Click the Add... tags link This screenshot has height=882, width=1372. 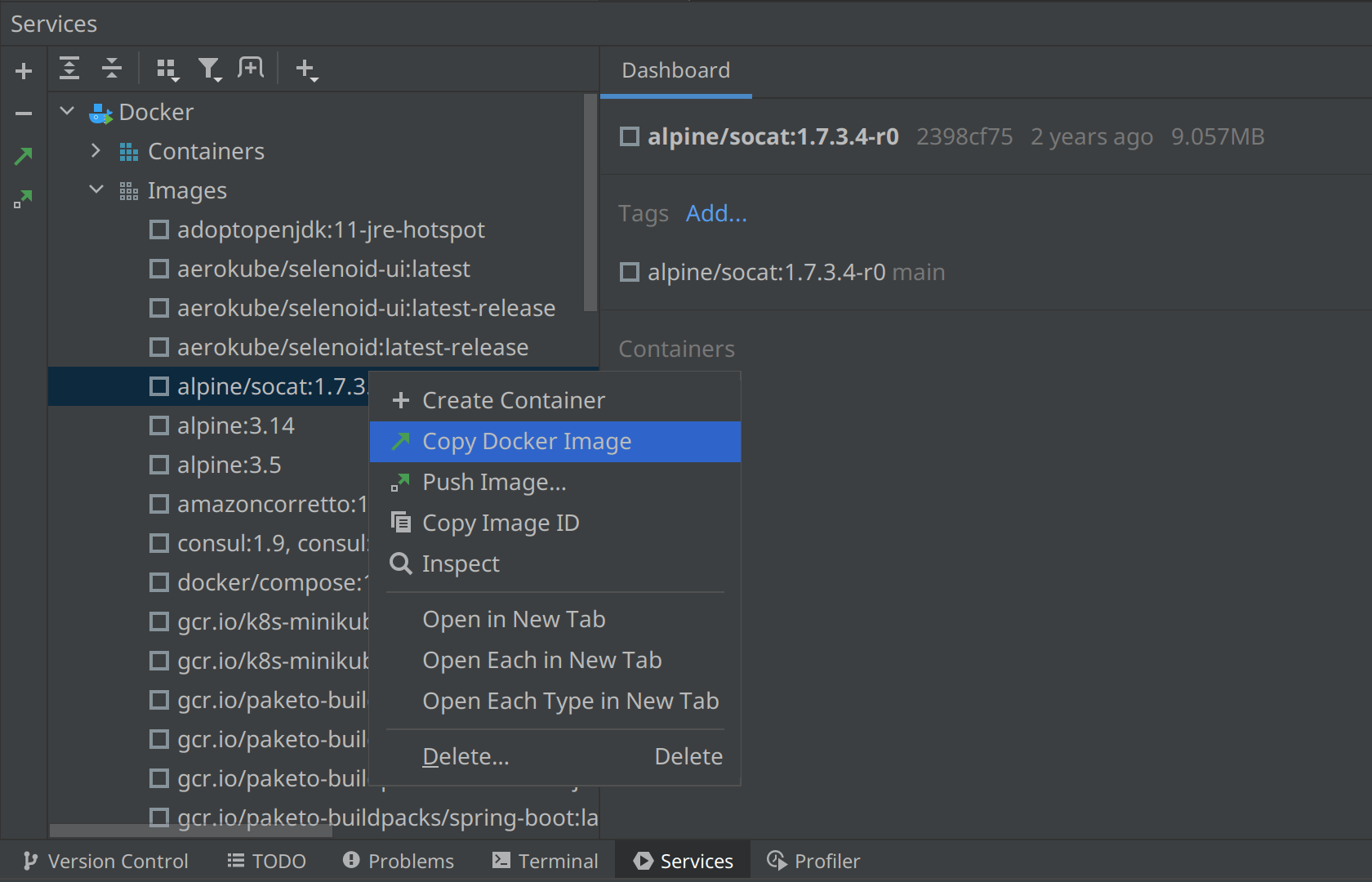click(716, 214)
